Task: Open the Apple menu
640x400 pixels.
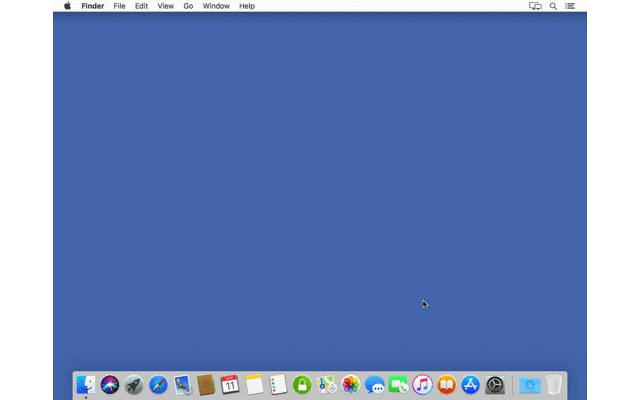Action: click(67, 6)
